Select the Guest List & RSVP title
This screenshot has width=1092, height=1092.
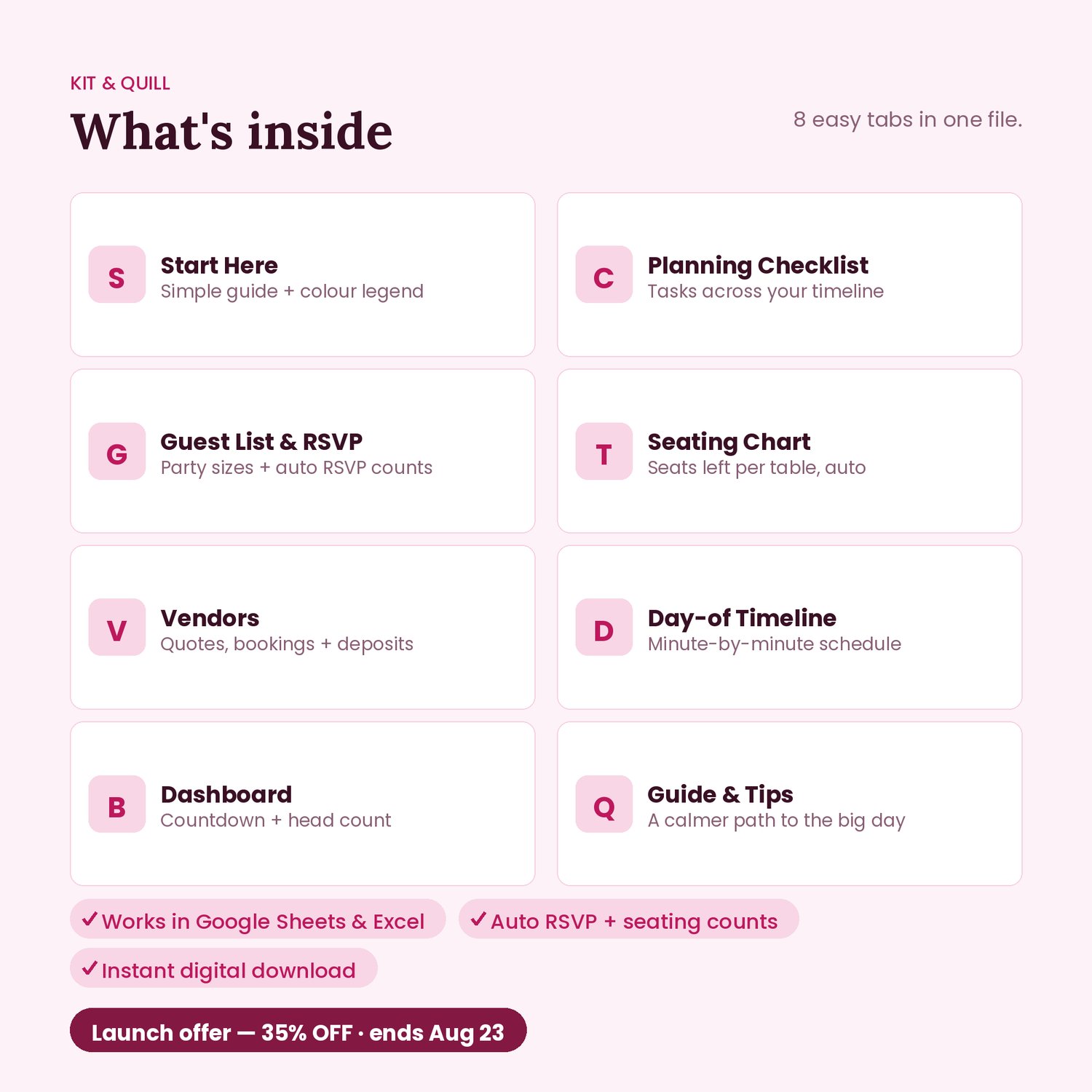[x=261, y=442]
